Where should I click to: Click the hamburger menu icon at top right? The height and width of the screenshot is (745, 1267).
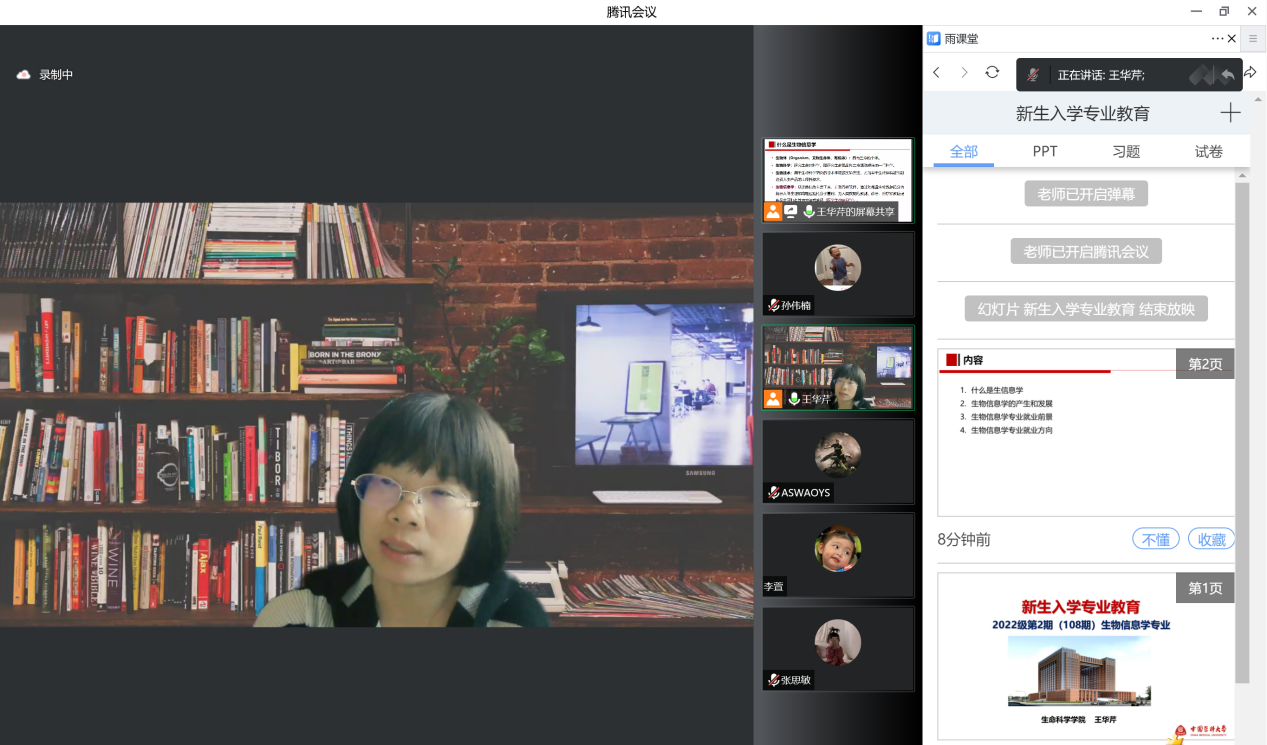(x=1253, y=39)
